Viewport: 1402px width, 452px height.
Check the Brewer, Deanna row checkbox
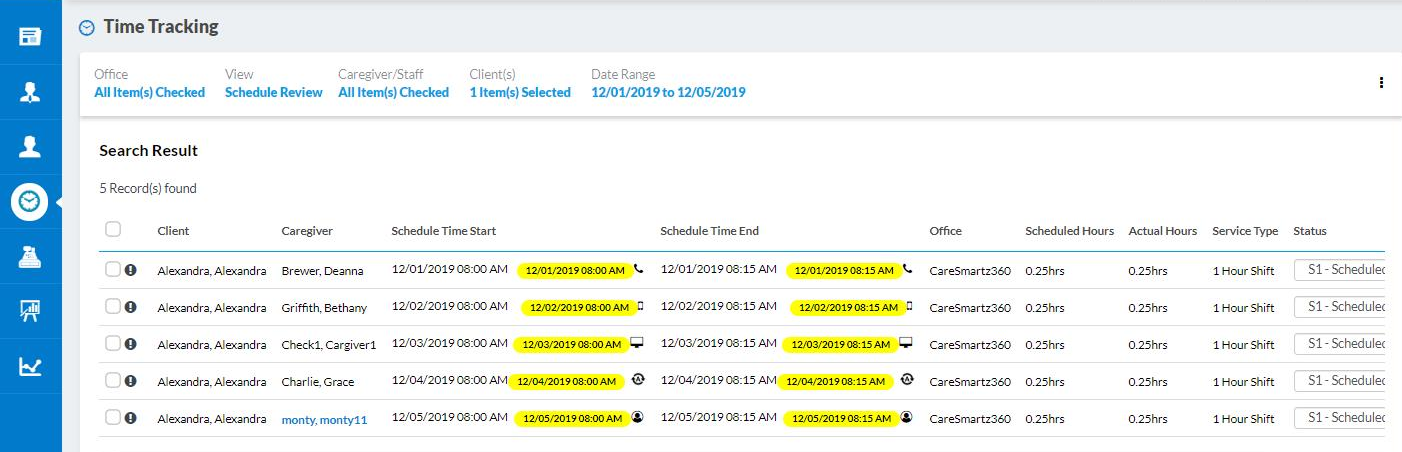(x=113, y=269)
